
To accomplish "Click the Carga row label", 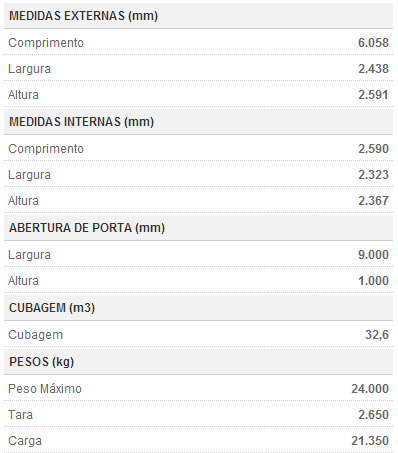I will click(x=25, y=441).
